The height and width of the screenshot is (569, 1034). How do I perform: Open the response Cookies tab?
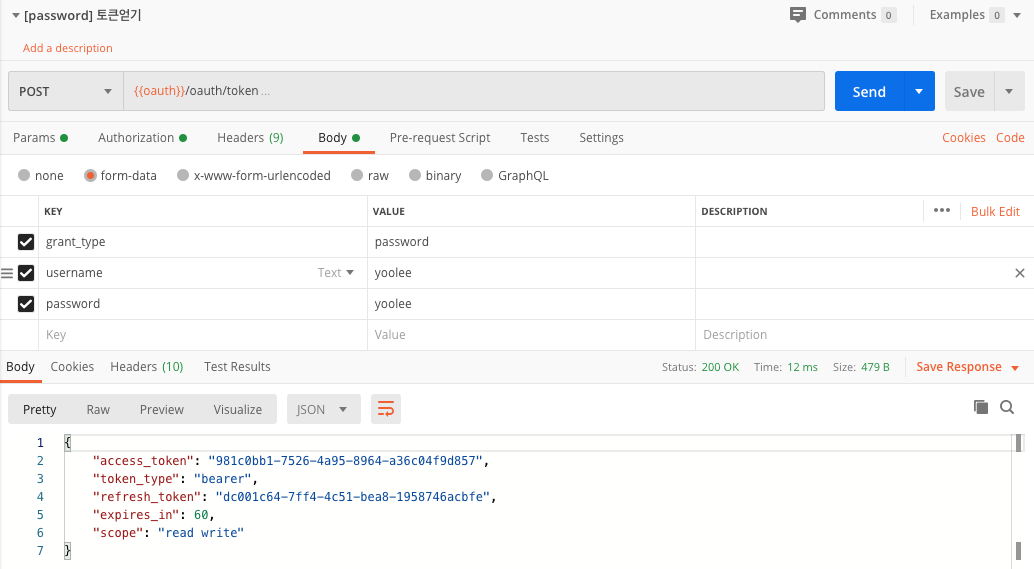tap(72, 367)
